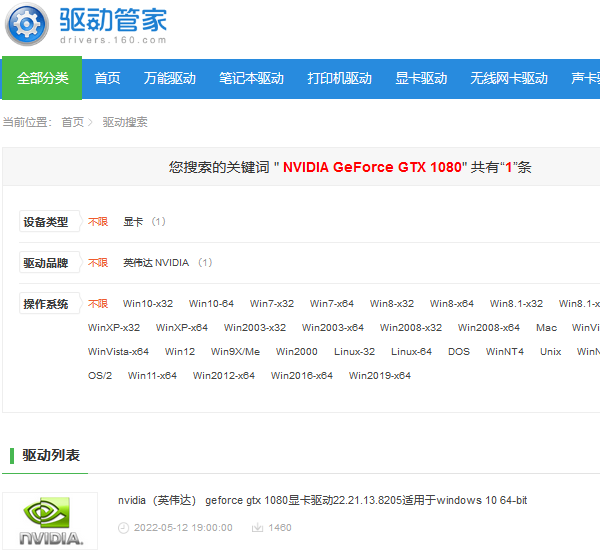Filter by Win2003-x64 operating system

[x=333, y=328]
